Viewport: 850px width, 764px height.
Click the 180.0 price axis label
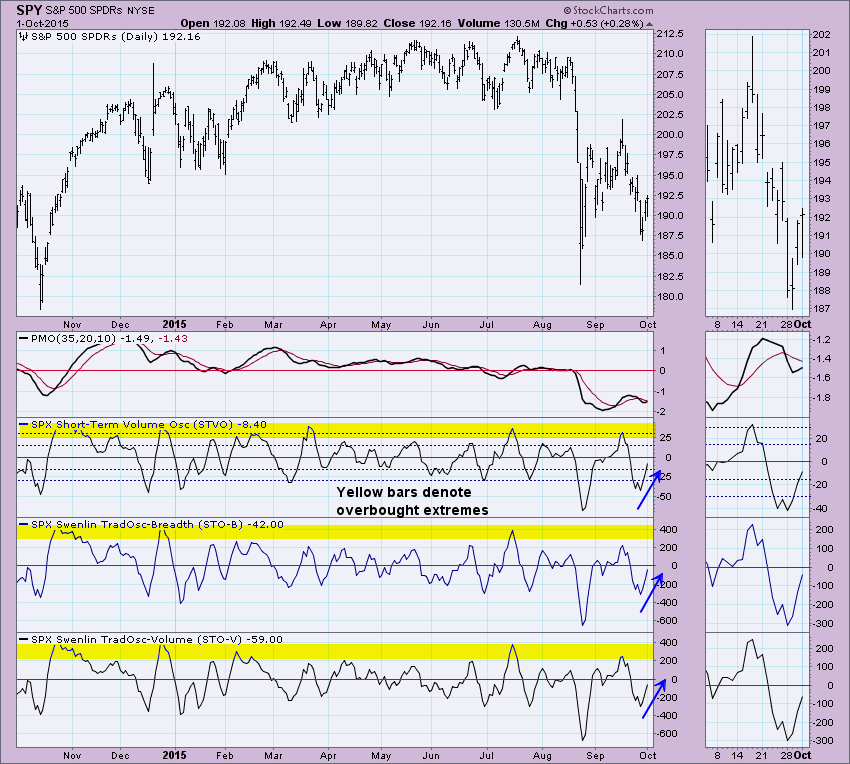click(x=670, y=297)
